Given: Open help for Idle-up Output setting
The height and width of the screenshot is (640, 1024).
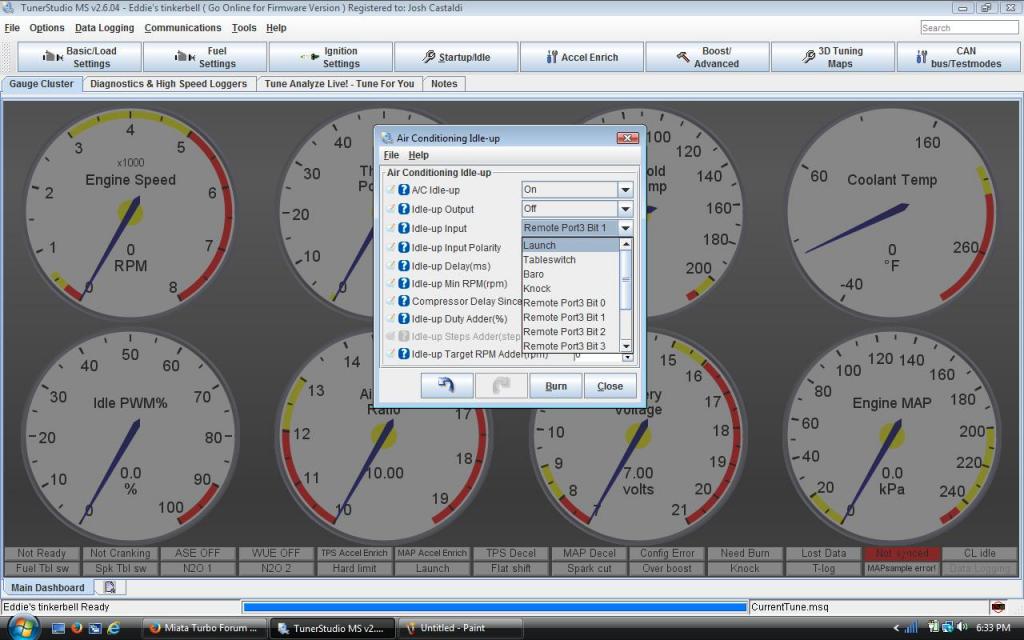Looking at the screenshot, I should 404,210.
